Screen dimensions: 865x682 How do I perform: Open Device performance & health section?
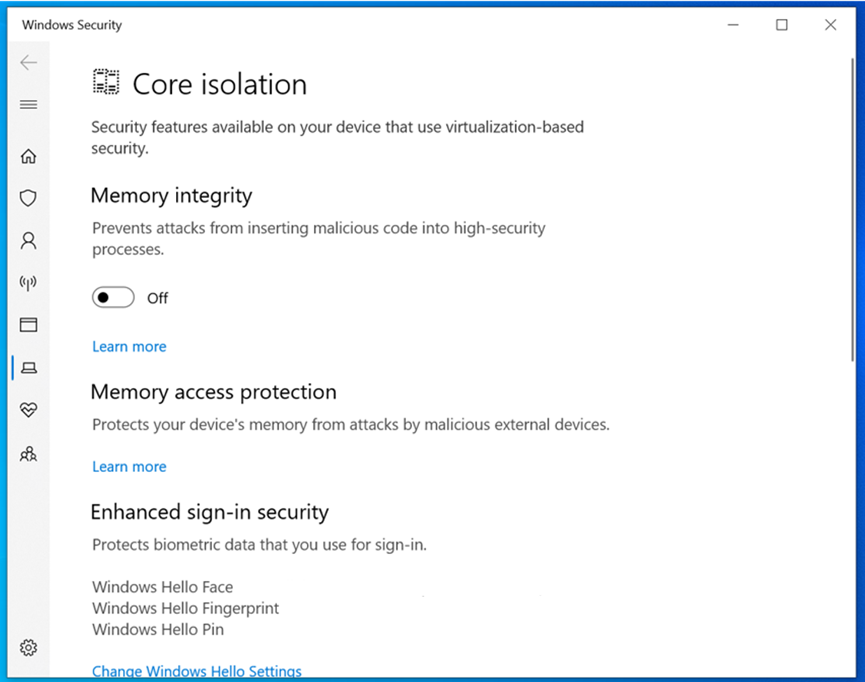(x=29, y=410)
